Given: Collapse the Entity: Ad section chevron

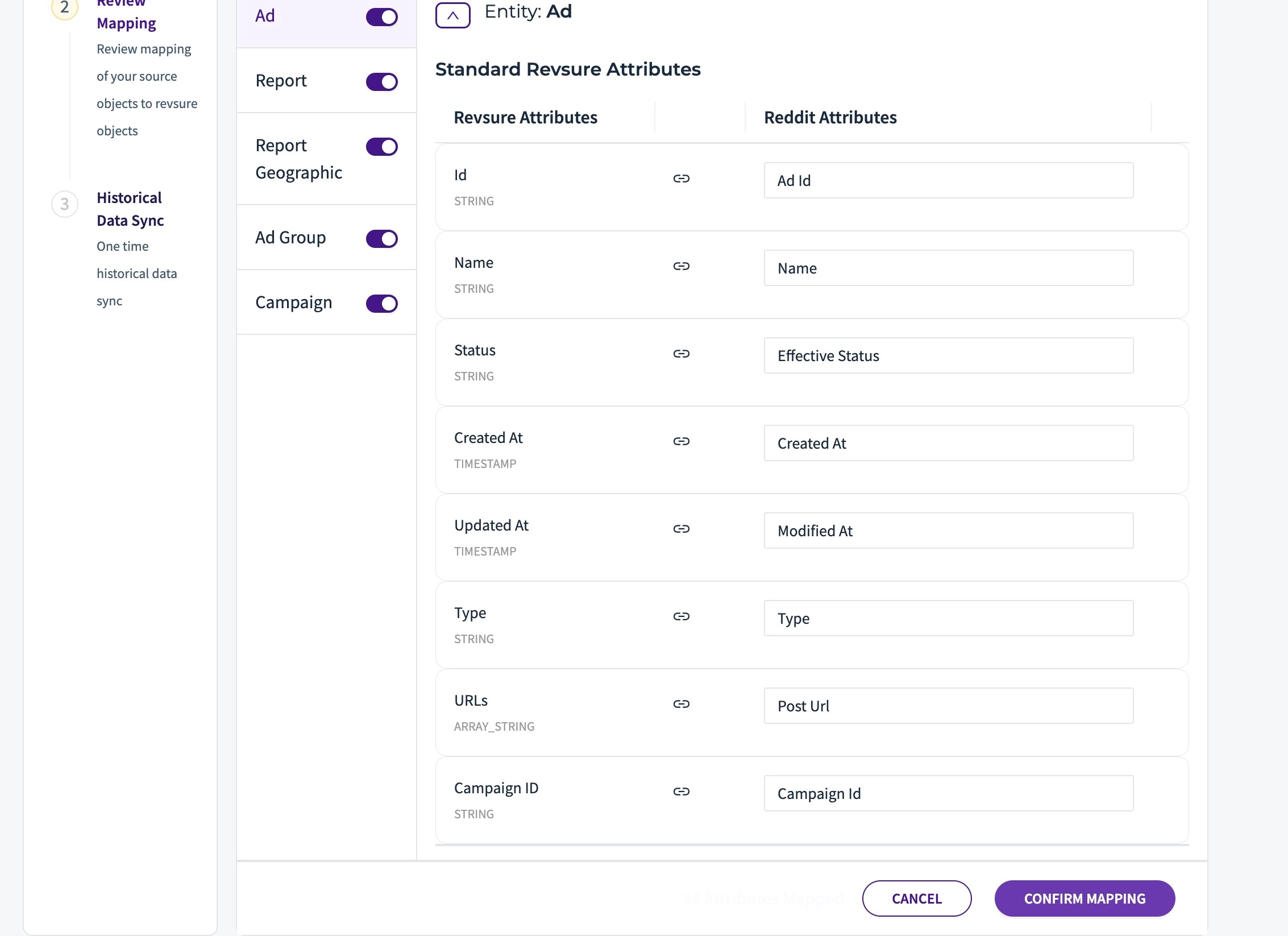Looking at the screenshot, I should pos(452,15).
